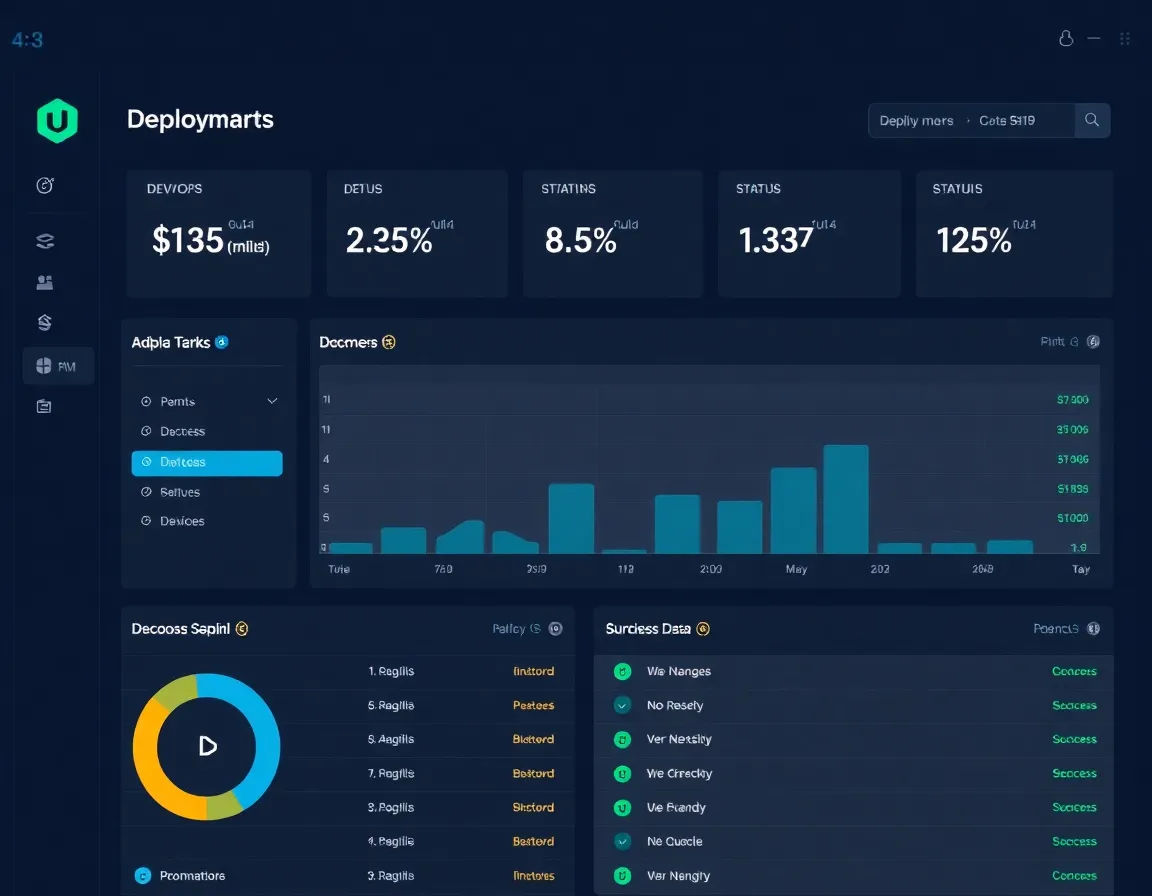Click the yellow badge next to Decmers
This screenshot has height=896, width=1152.
click(389, 342)
